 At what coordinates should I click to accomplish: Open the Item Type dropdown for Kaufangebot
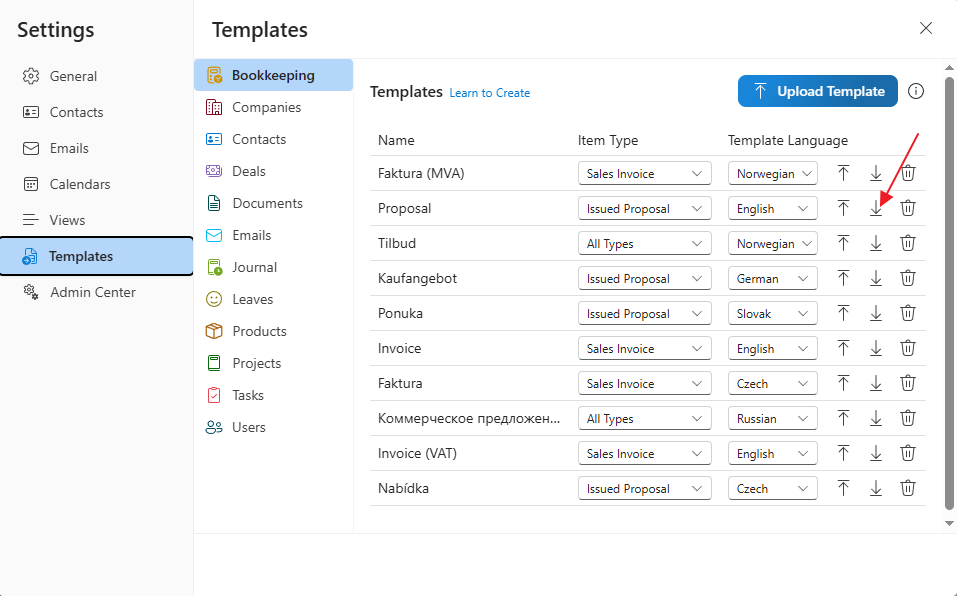pos(644,278)
